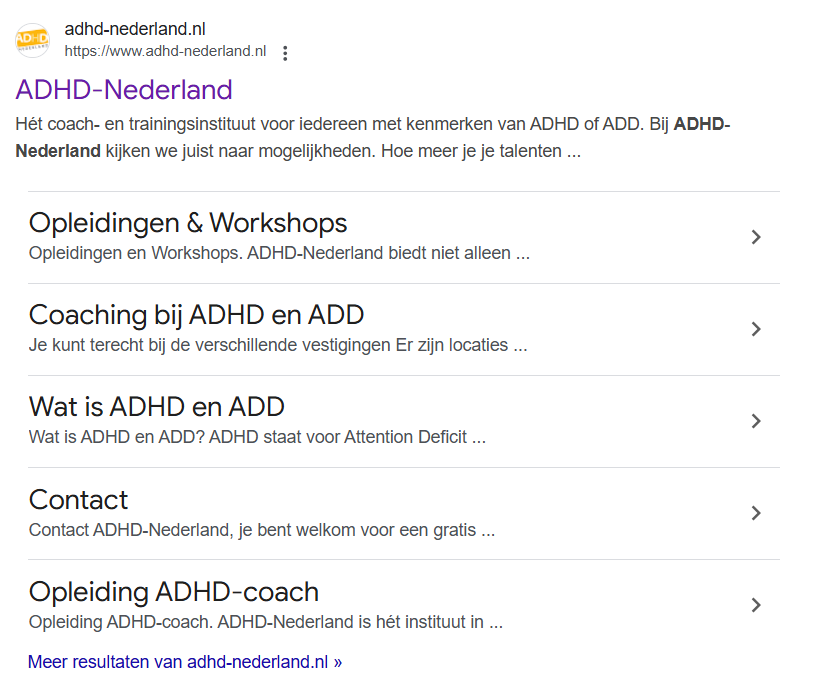The height and width of the screenshot is (688, 830).
Task: Click the arrow next to Wat is ADHD en ADD
Action: 756,421
